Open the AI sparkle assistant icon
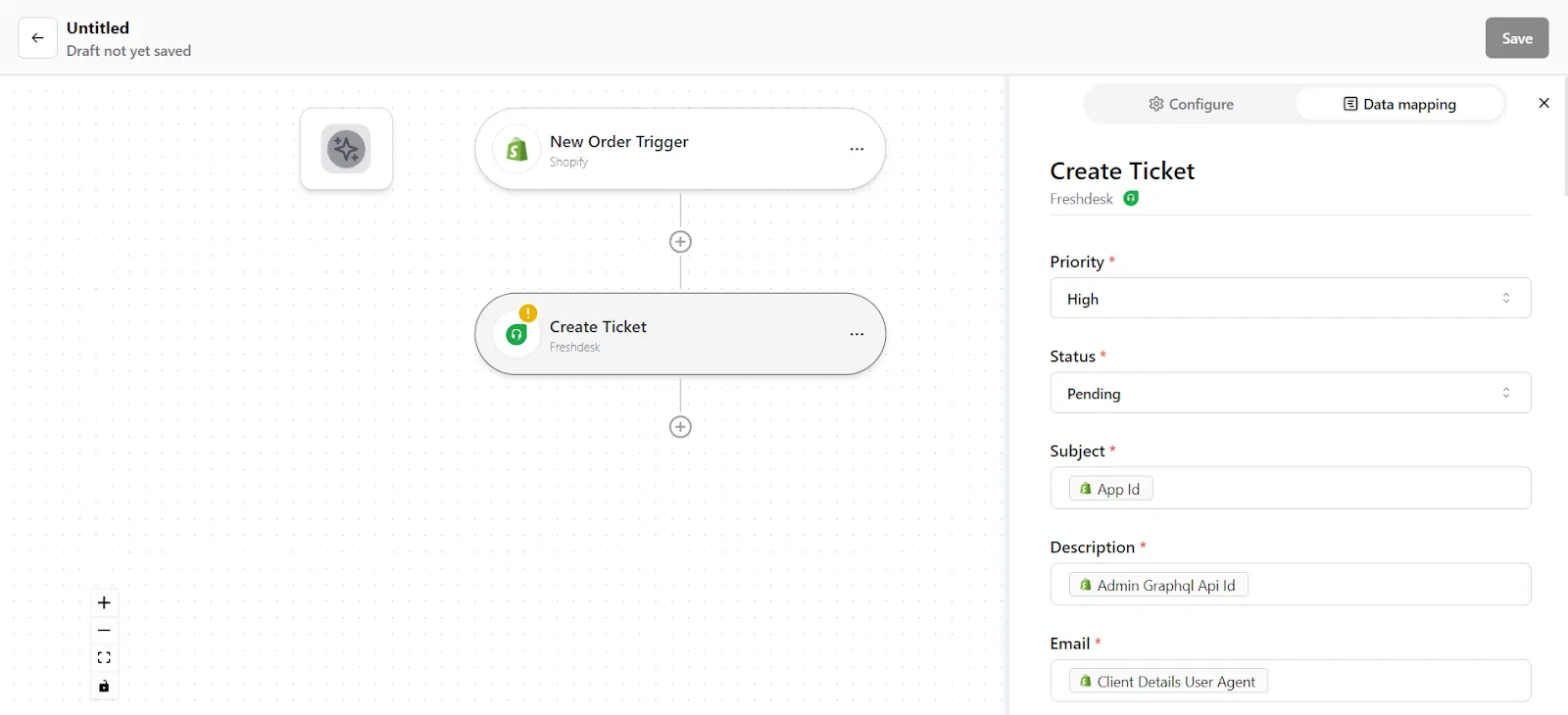 346,149
